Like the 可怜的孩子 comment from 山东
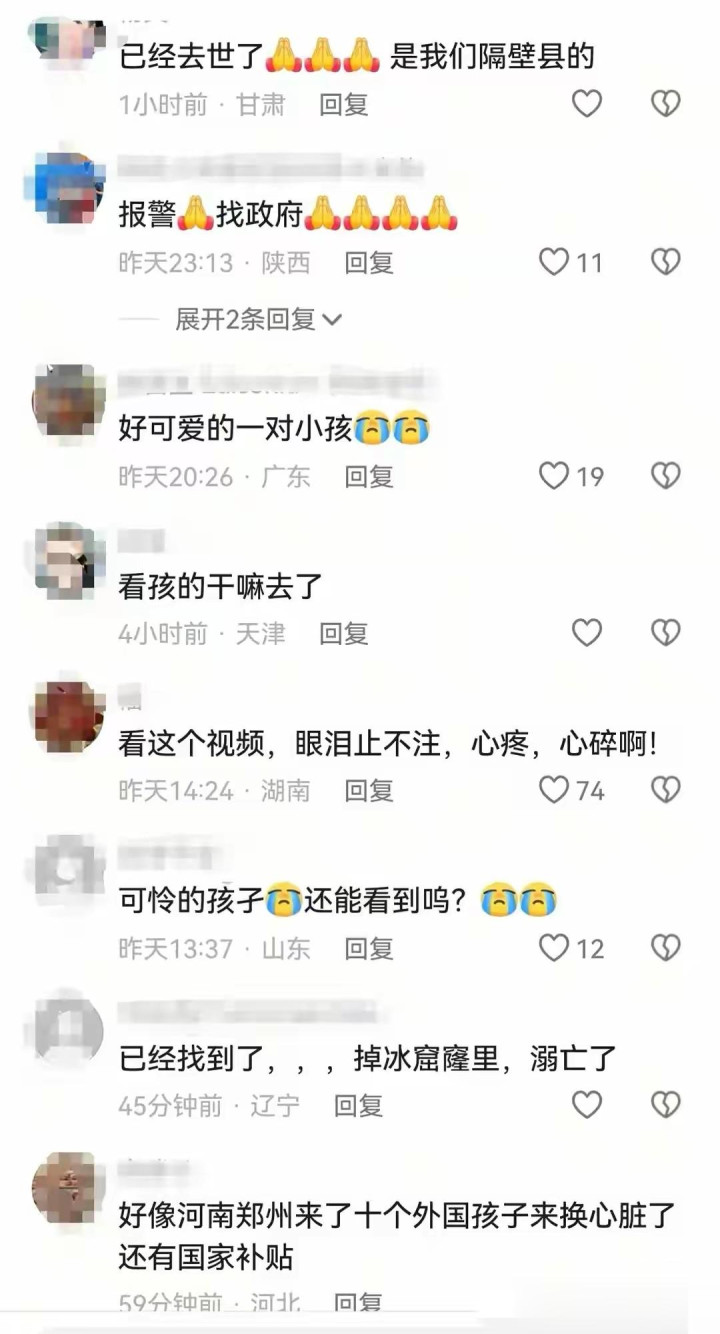Viewport: 720px width, 1334px height. [571, 947]
